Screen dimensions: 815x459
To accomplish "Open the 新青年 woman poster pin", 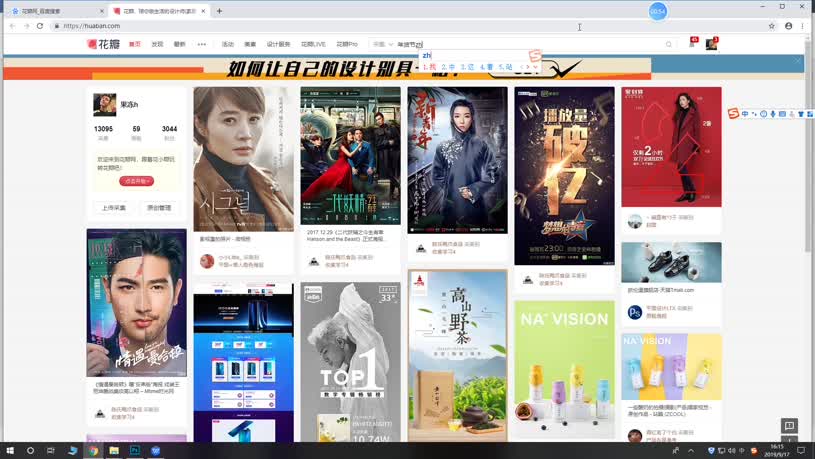I will [457, 160].
